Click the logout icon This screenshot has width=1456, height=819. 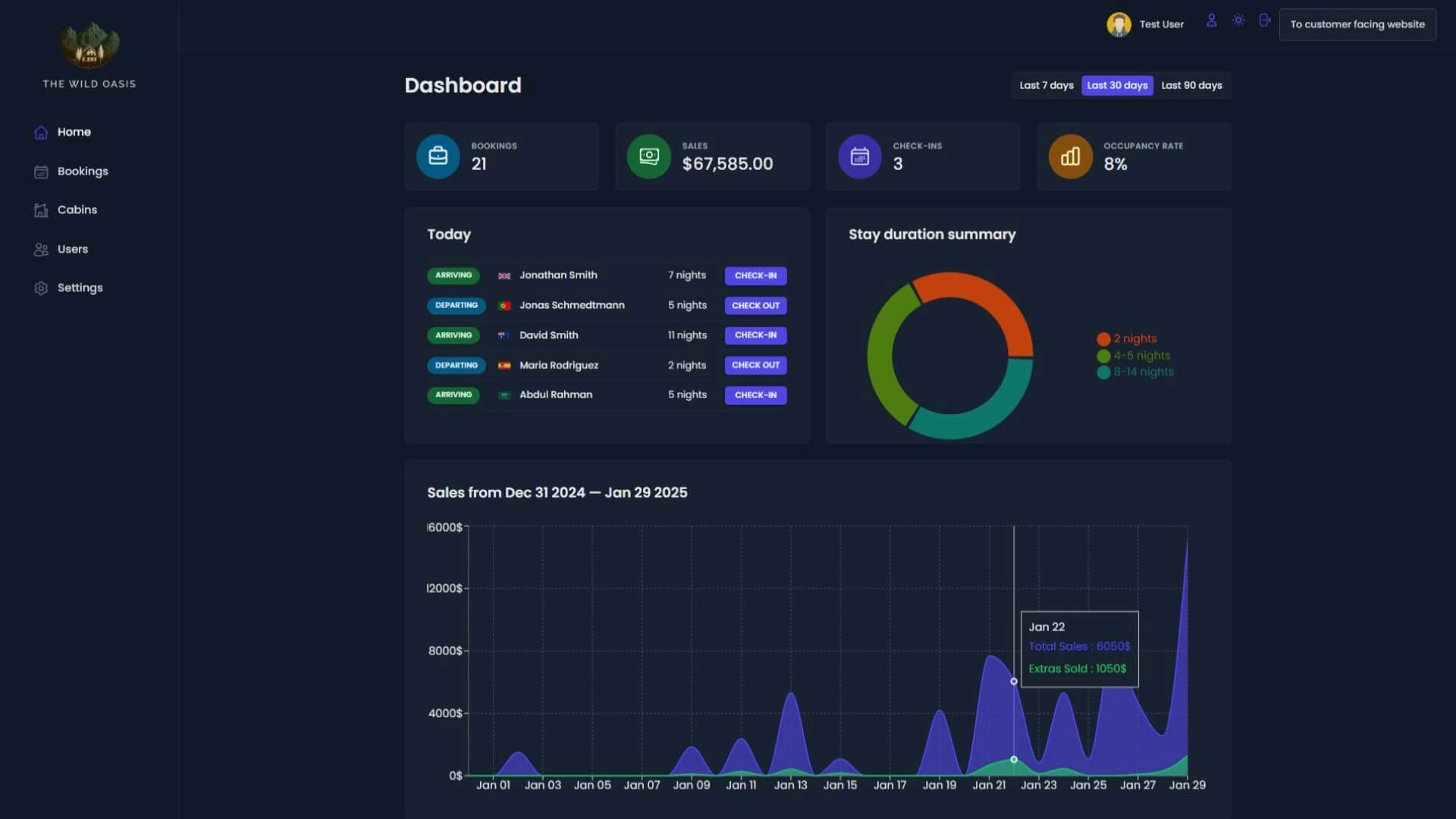[1264, 20]
